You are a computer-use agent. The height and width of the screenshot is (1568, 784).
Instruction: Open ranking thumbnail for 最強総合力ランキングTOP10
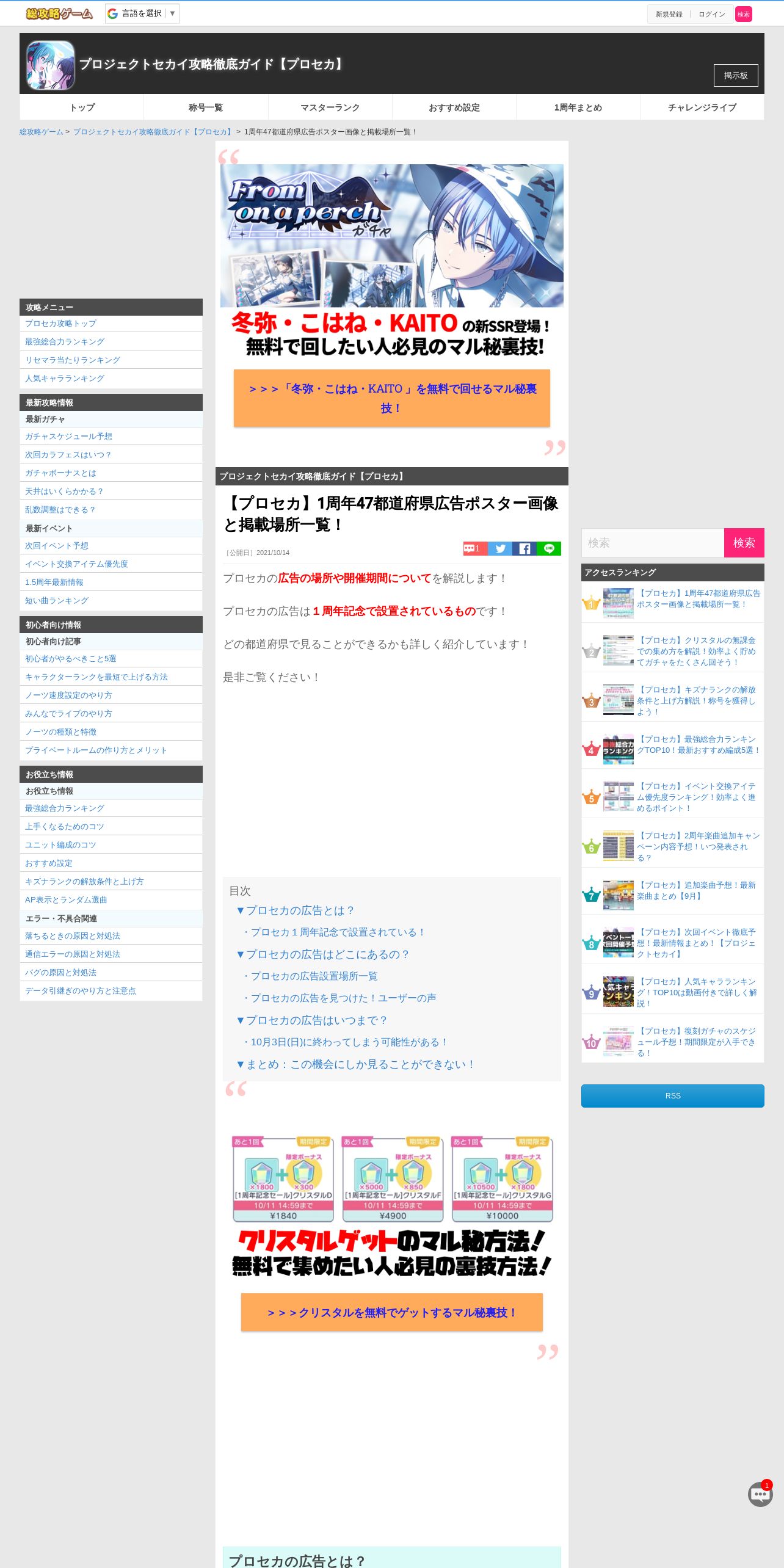[x=618, y=750]
